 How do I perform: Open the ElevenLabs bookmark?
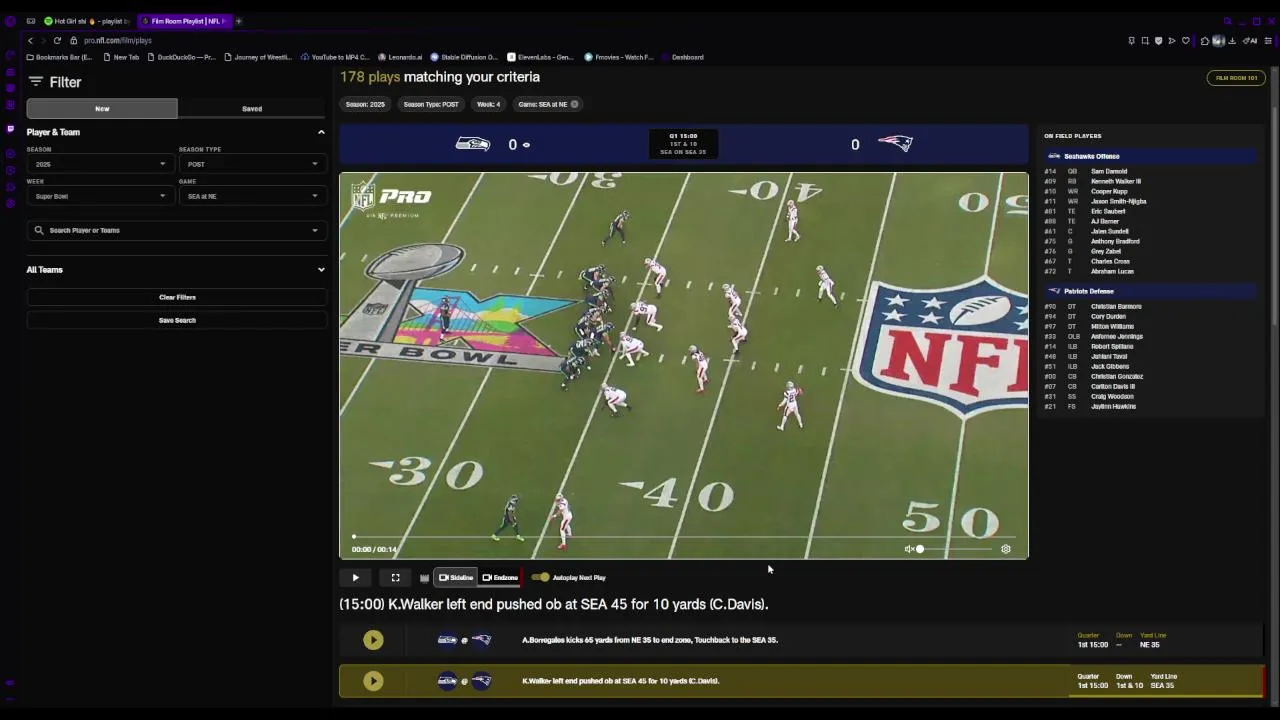(541, 57)
